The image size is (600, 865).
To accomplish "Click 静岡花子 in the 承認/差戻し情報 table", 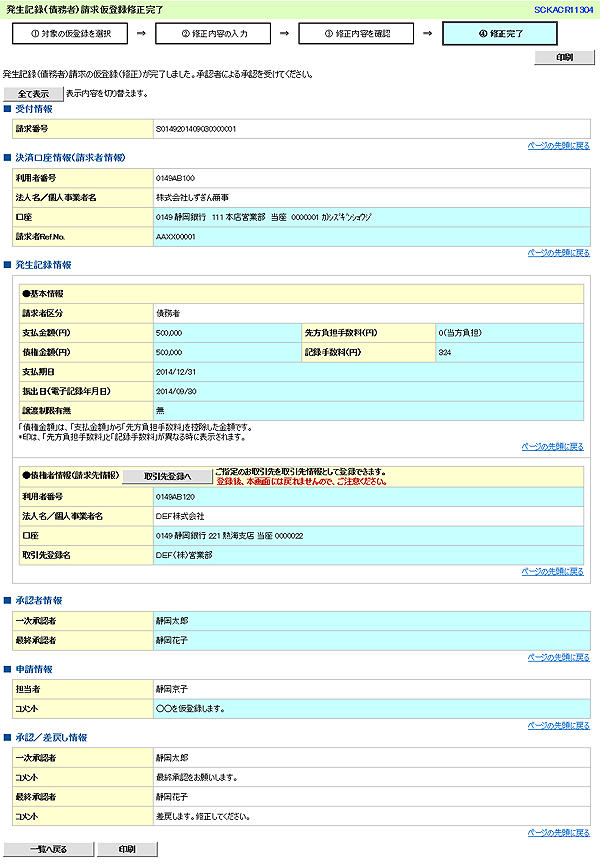I will tap(172, 797).
